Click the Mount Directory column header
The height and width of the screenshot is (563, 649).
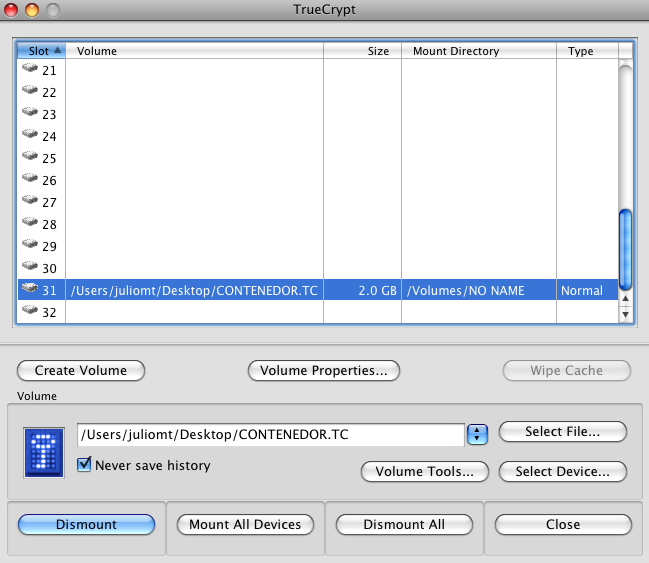click(479, 51)
